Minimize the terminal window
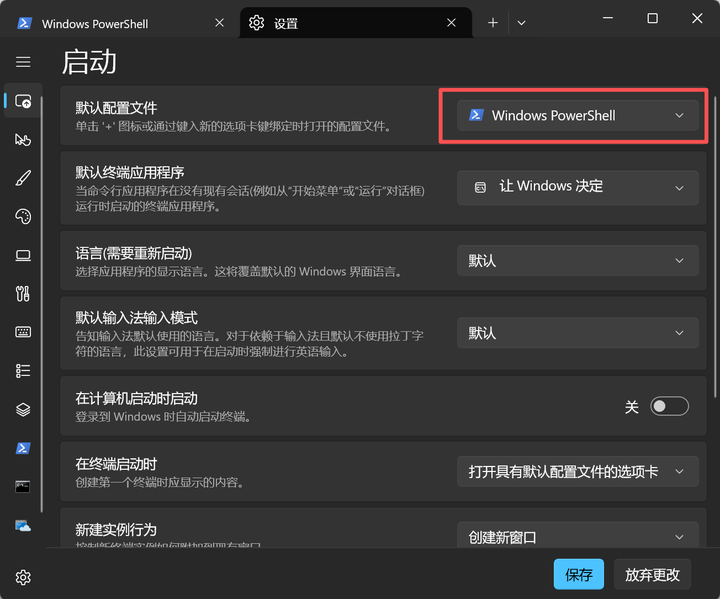 [x=608, y=18]
